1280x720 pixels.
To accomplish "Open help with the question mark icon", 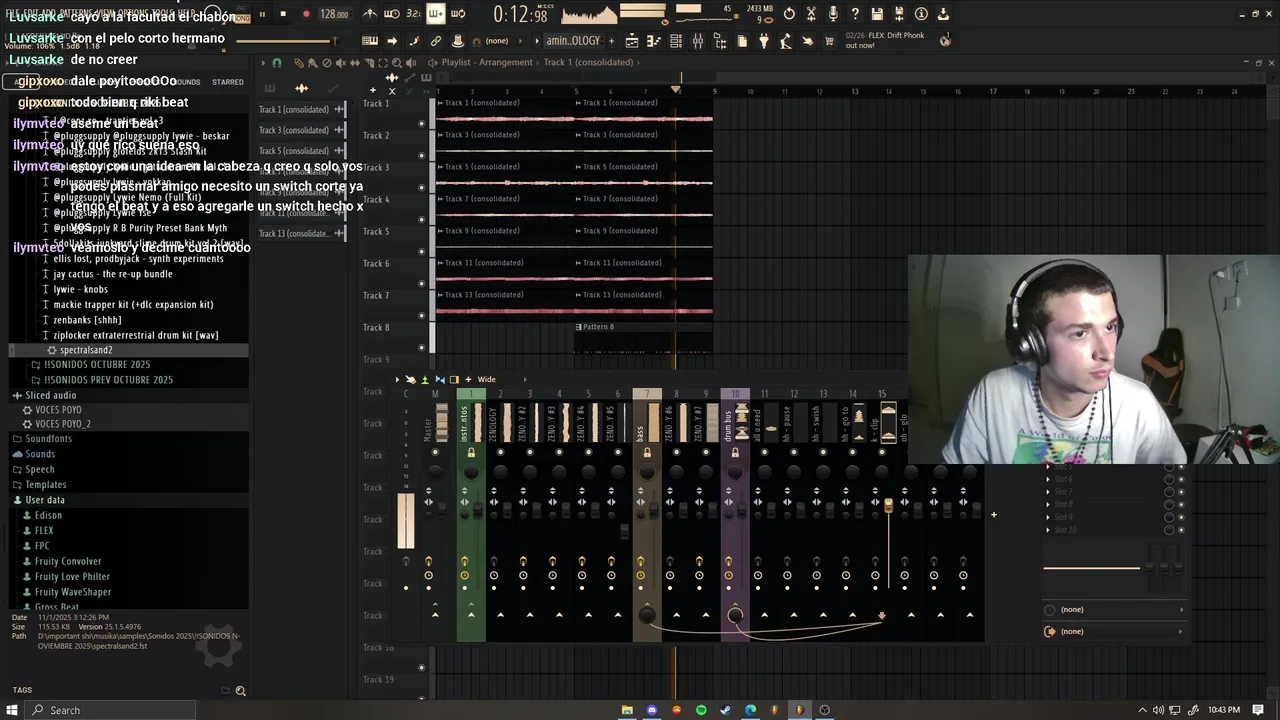I will 855,14.
